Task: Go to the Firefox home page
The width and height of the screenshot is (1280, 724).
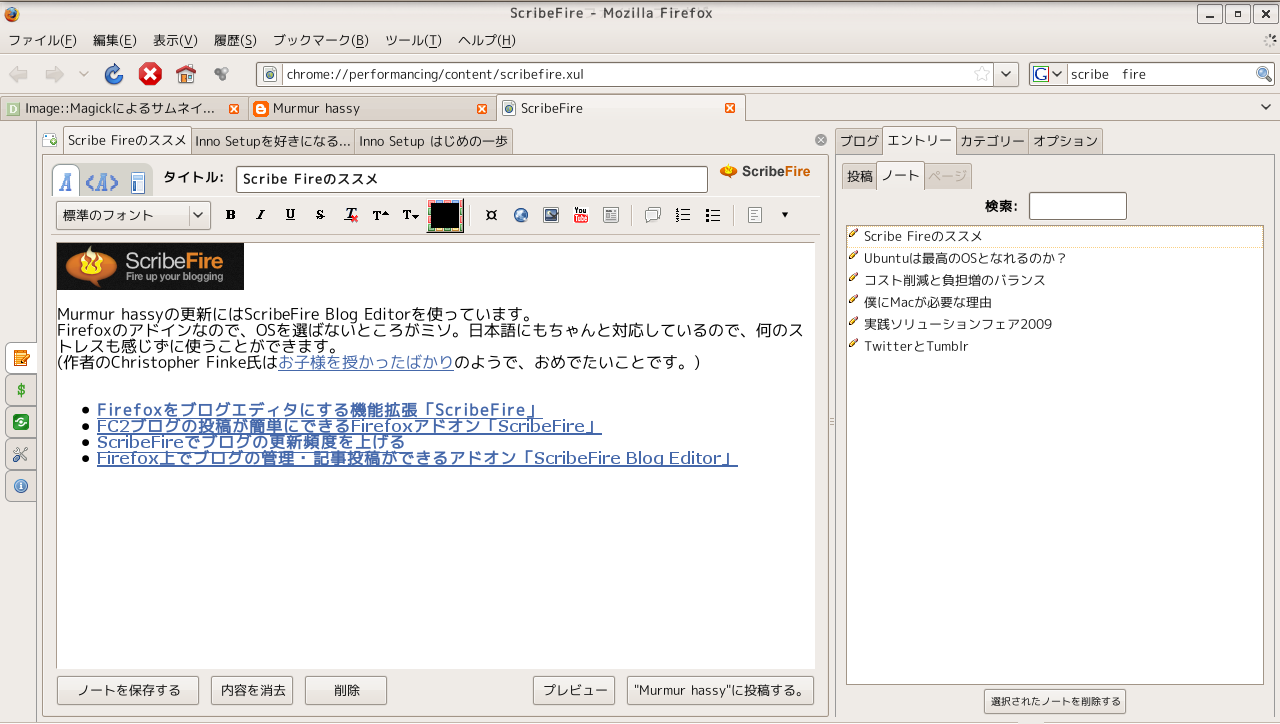Action: [185, 74]
